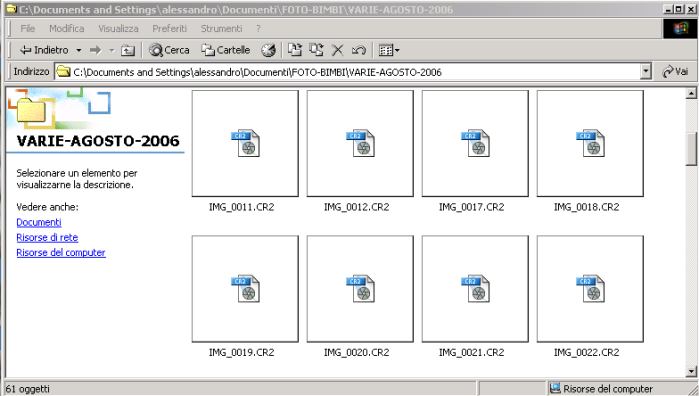Click the Move To folder icon
The width and height of the screenshot is (699, 396).
(x=294, y=50)
